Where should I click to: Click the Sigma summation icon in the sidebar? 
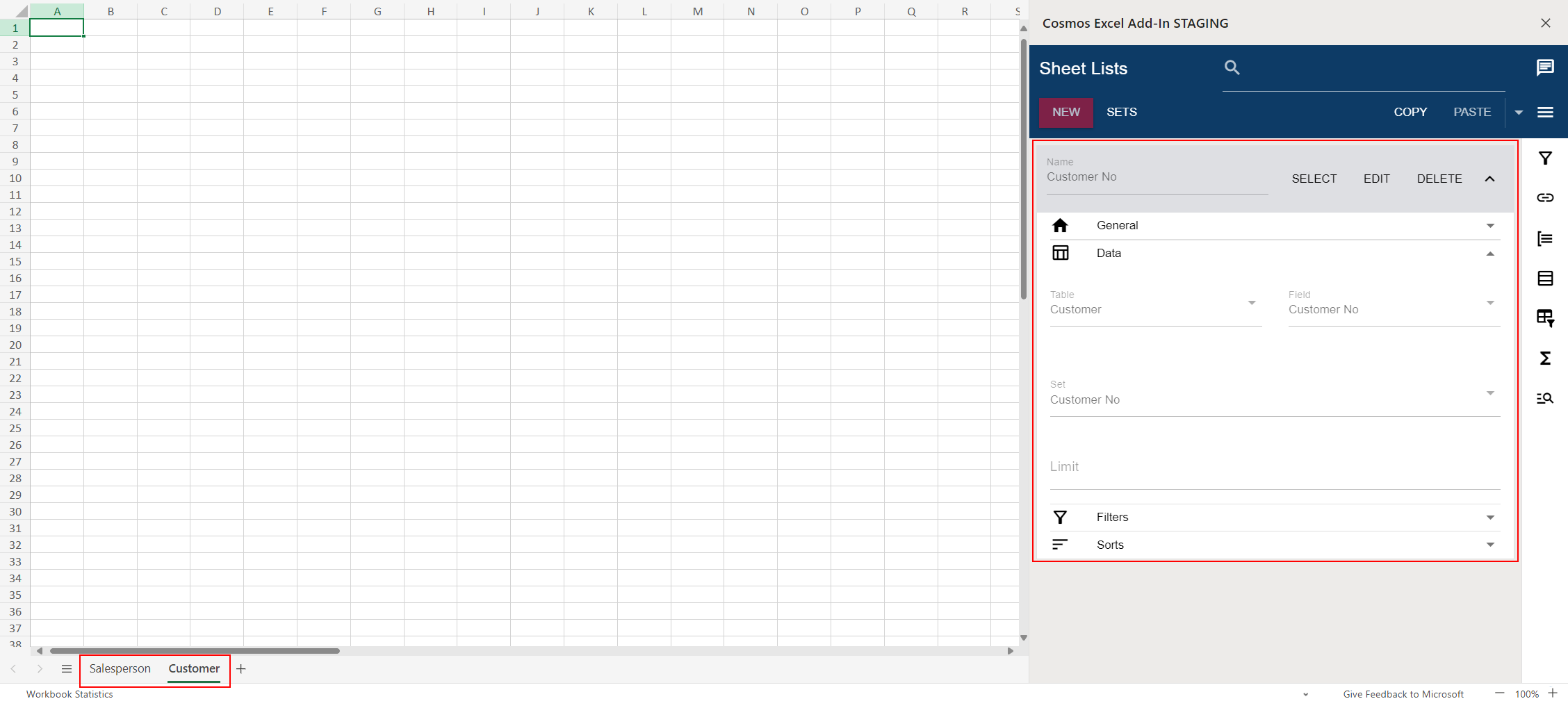(x=1546, y=358)
